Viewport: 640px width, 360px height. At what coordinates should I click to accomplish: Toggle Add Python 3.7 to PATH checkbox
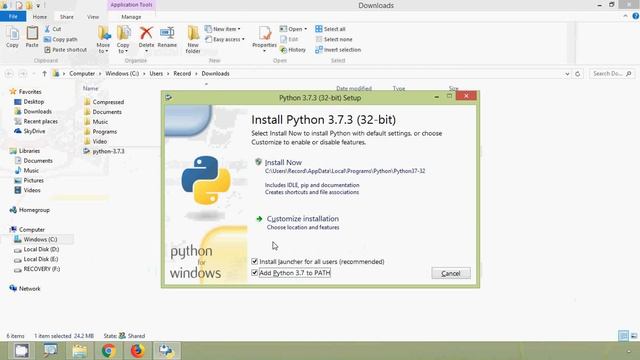pyautogui.click(x=255, y=272)
